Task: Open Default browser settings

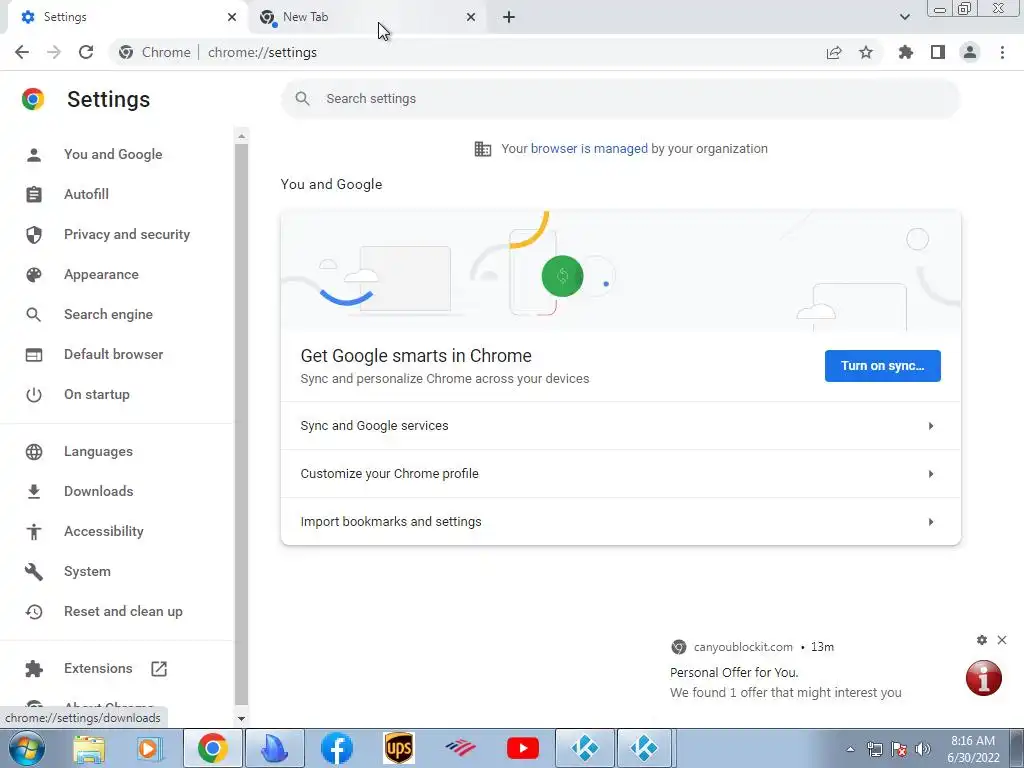Action: pos(114,354)
